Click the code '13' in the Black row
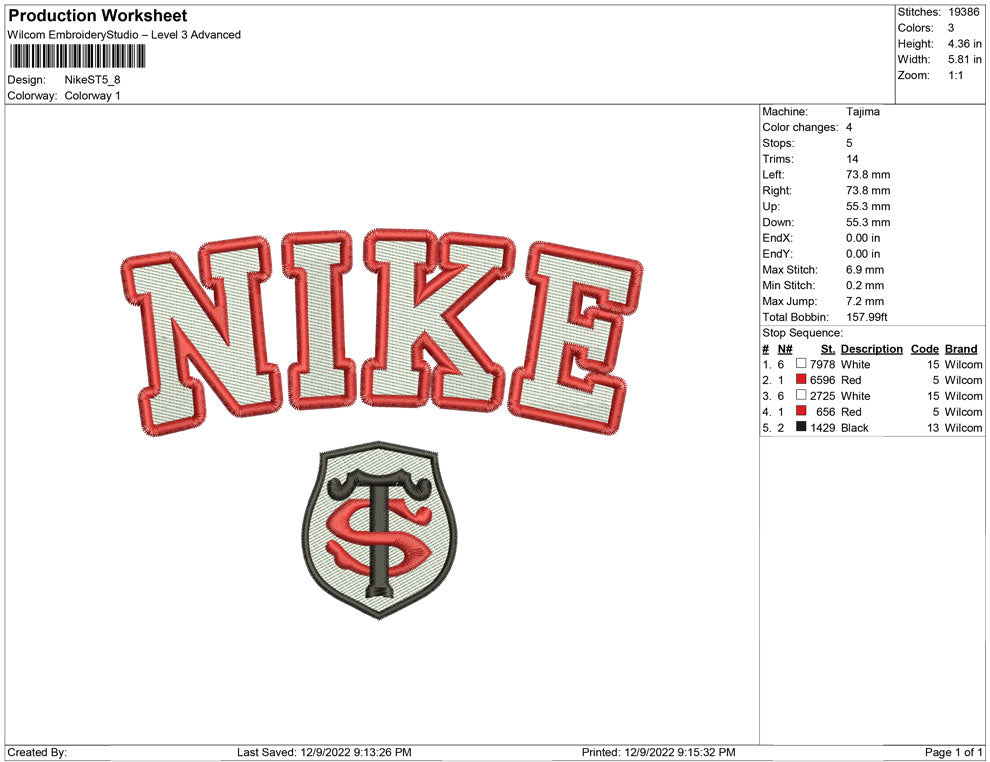The image size is (990, 762). [x=933, y=427]
